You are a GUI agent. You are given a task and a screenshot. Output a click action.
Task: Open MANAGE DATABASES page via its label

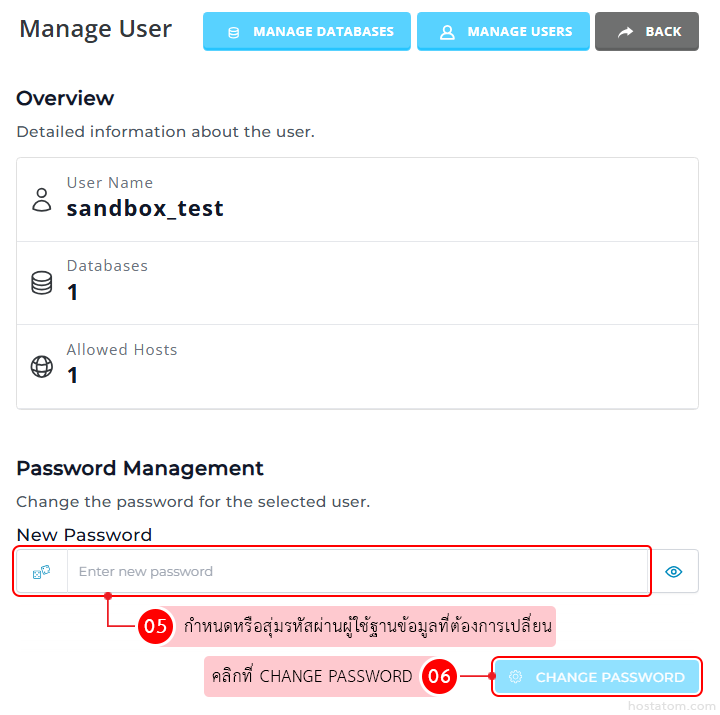(x=323, y=32)
